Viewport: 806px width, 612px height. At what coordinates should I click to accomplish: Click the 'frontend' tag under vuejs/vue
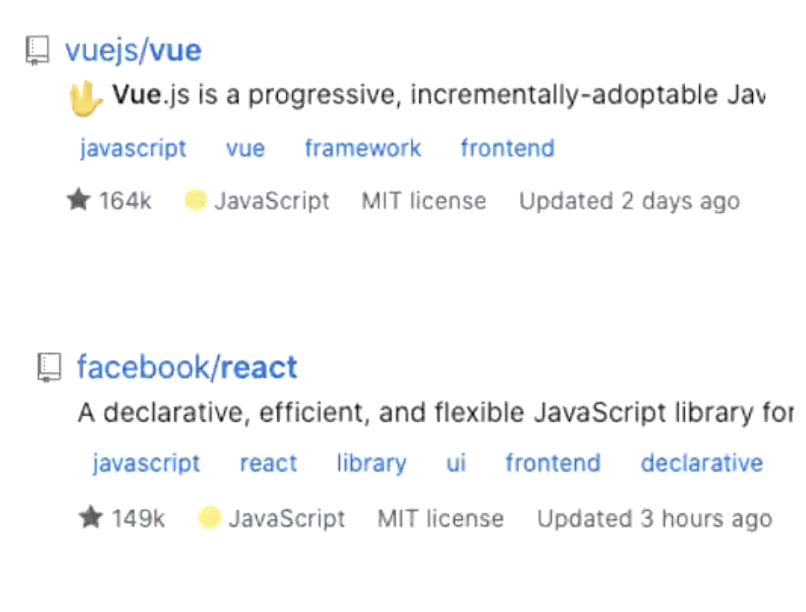click(x=507, y=149)
